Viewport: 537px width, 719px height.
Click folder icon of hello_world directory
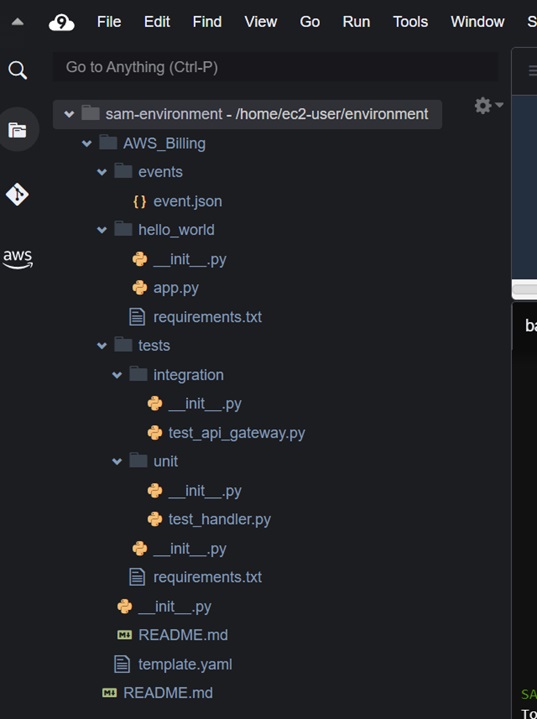click(x=123, y=229)
